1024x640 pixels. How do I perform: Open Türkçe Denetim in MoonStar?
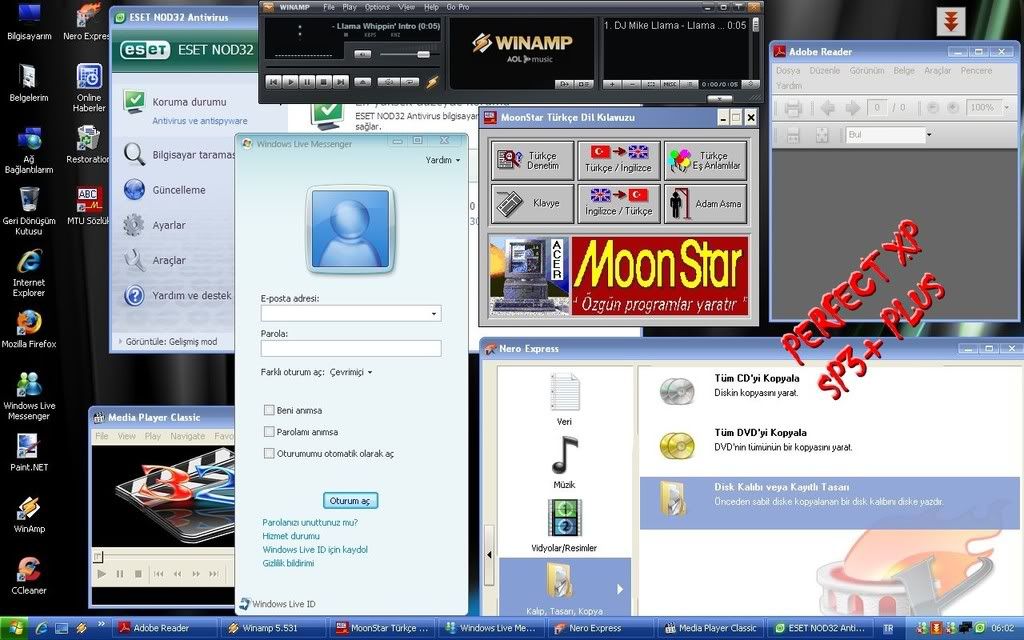(532, 161)
